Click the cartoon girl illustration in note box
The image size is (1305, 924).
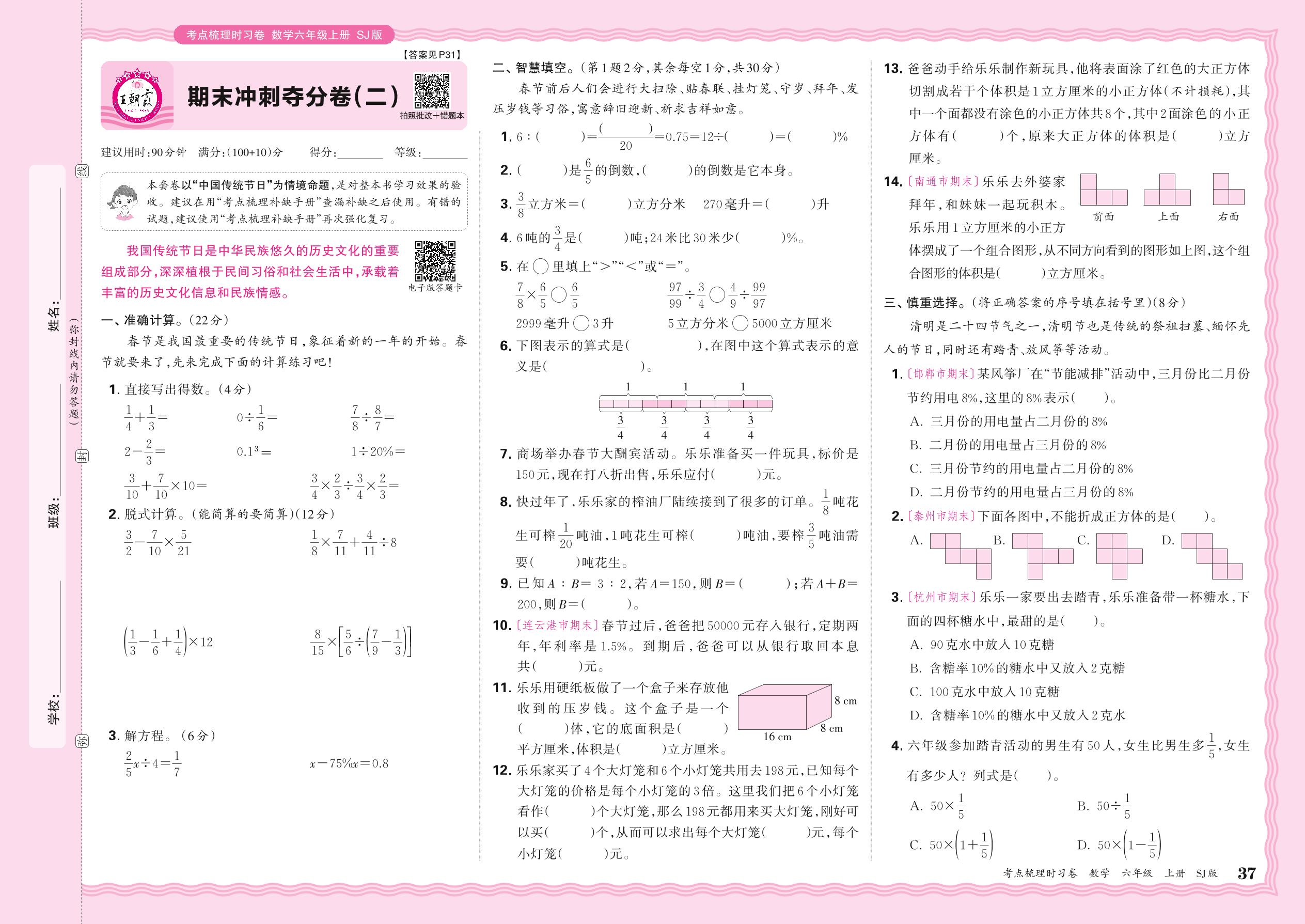123,202
